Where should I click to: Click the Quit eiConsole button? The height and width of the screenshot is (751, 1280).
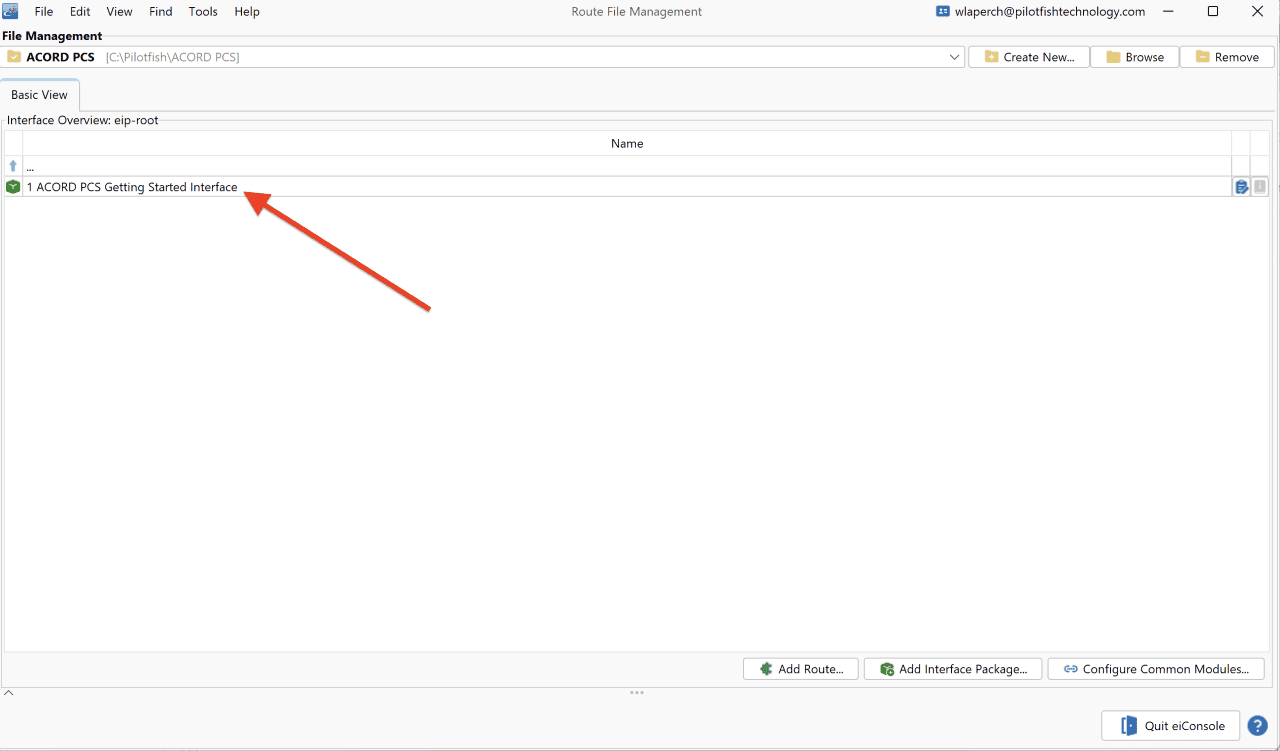[1171, 726]
